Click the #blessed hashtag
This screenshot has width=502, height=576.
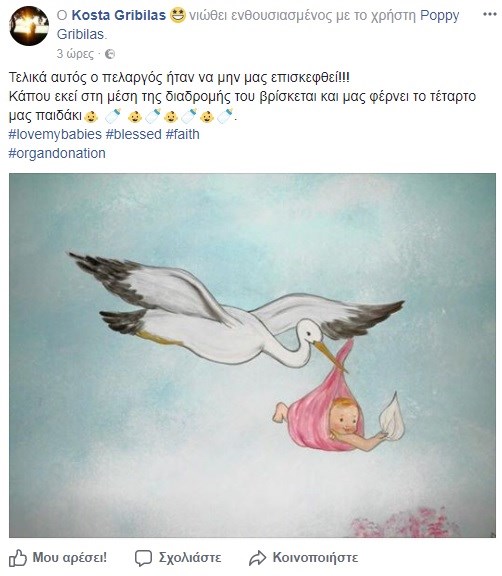[134, 134]
